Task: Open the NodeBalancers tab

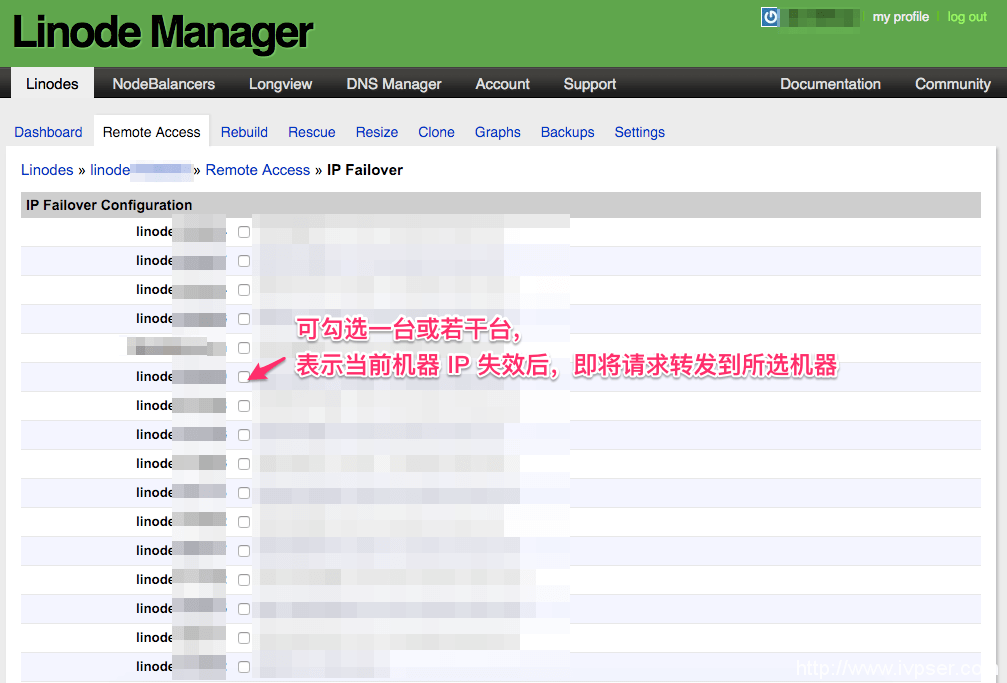Action: [x=163, y=84]
